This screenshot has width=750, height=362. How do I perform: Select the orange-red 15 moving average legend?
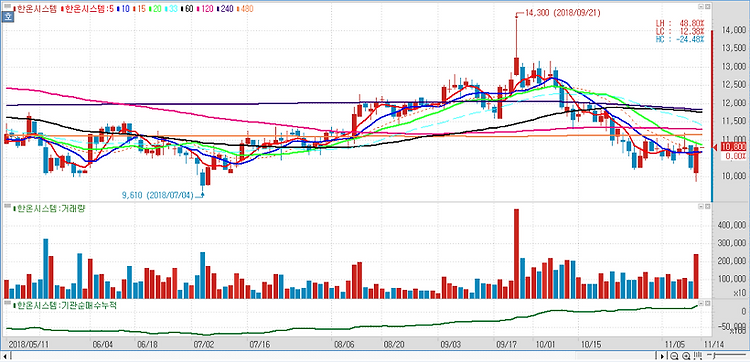click(x=139, y=9)
